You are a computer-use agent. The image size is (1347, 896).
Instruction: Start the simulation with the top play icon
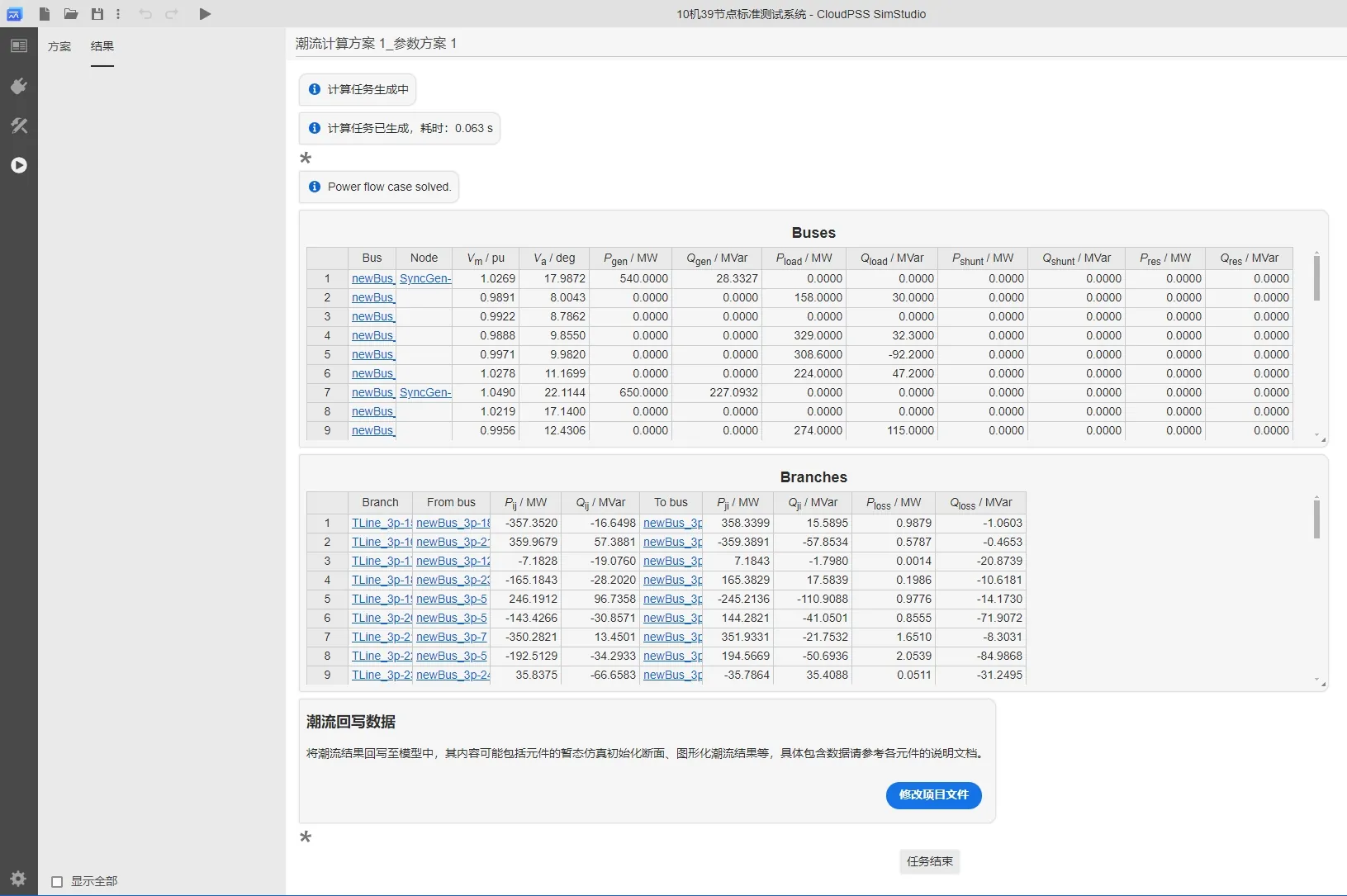205,14
